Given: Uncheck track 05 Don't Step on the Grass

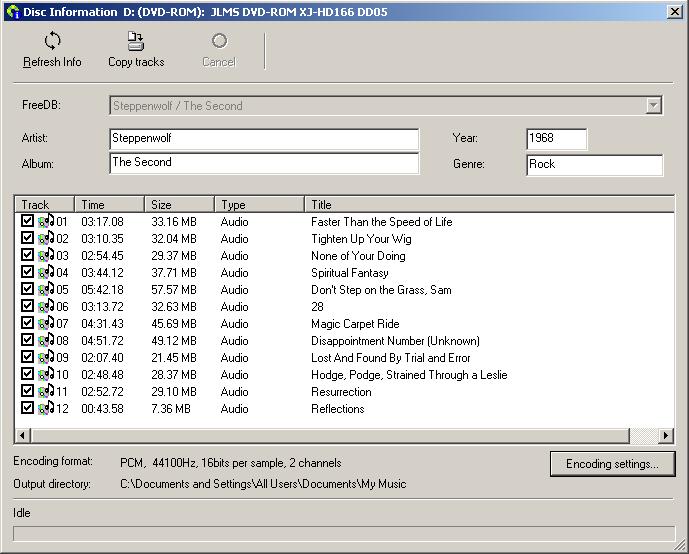Looking at the screenshot, I should (x=27, y=289).
